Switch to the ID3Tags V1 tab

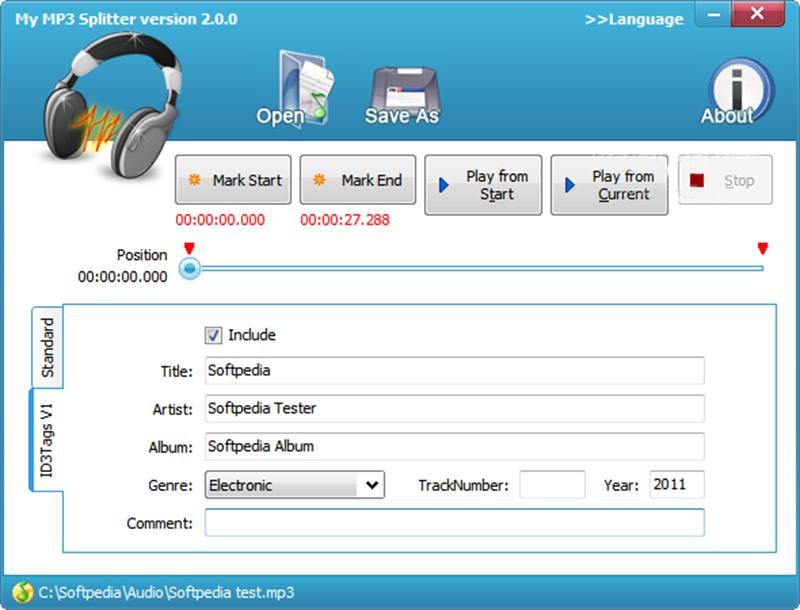(x=46, y=440)
